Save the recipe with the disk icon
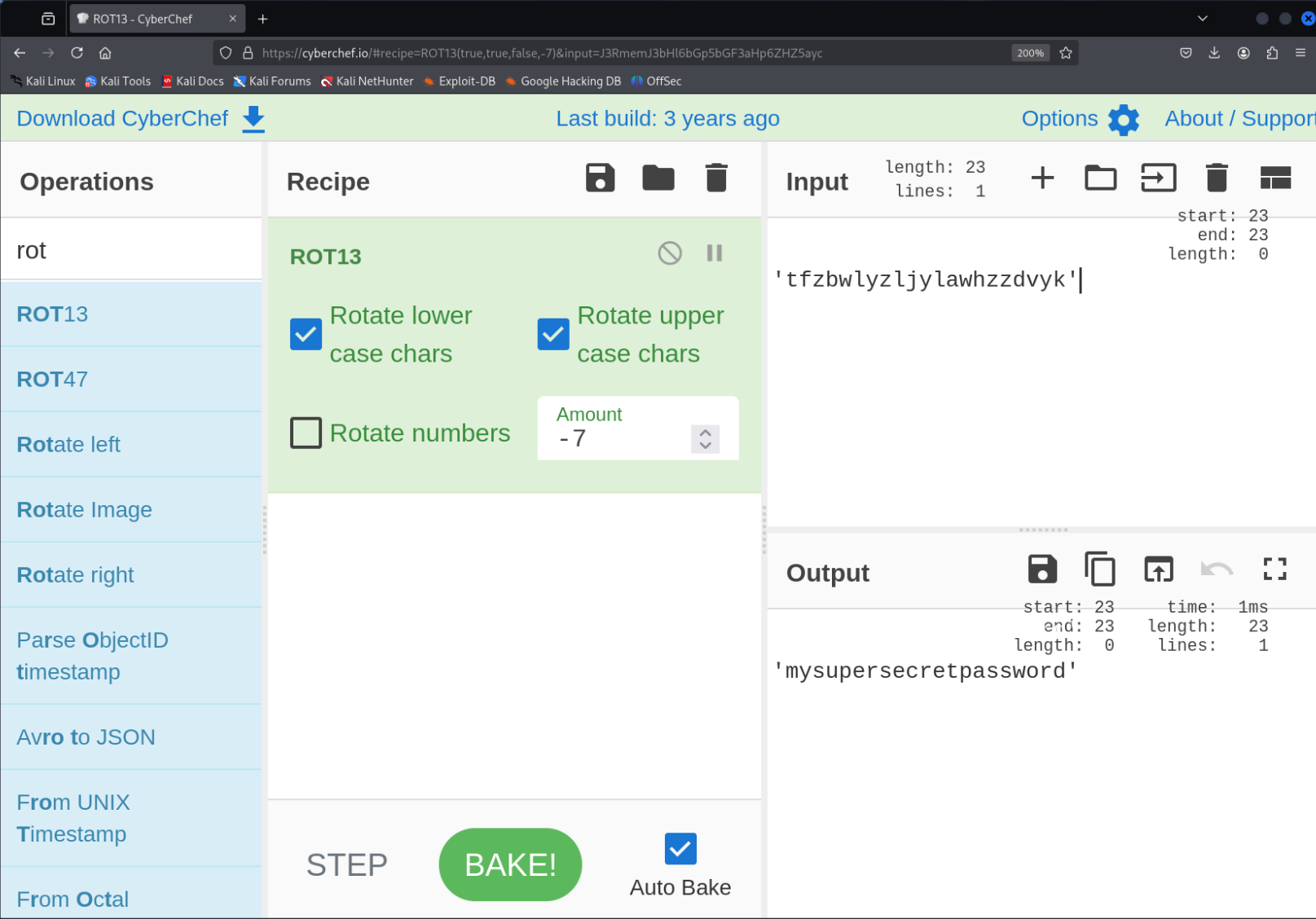This screenshot has width=1316, height=919. [x=600, y=178]
